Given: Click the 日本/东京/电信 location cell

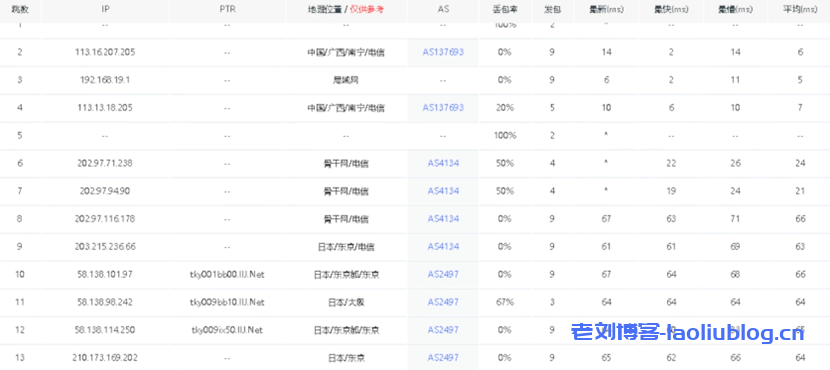Looking at the screenshot, I should point(346,246).
